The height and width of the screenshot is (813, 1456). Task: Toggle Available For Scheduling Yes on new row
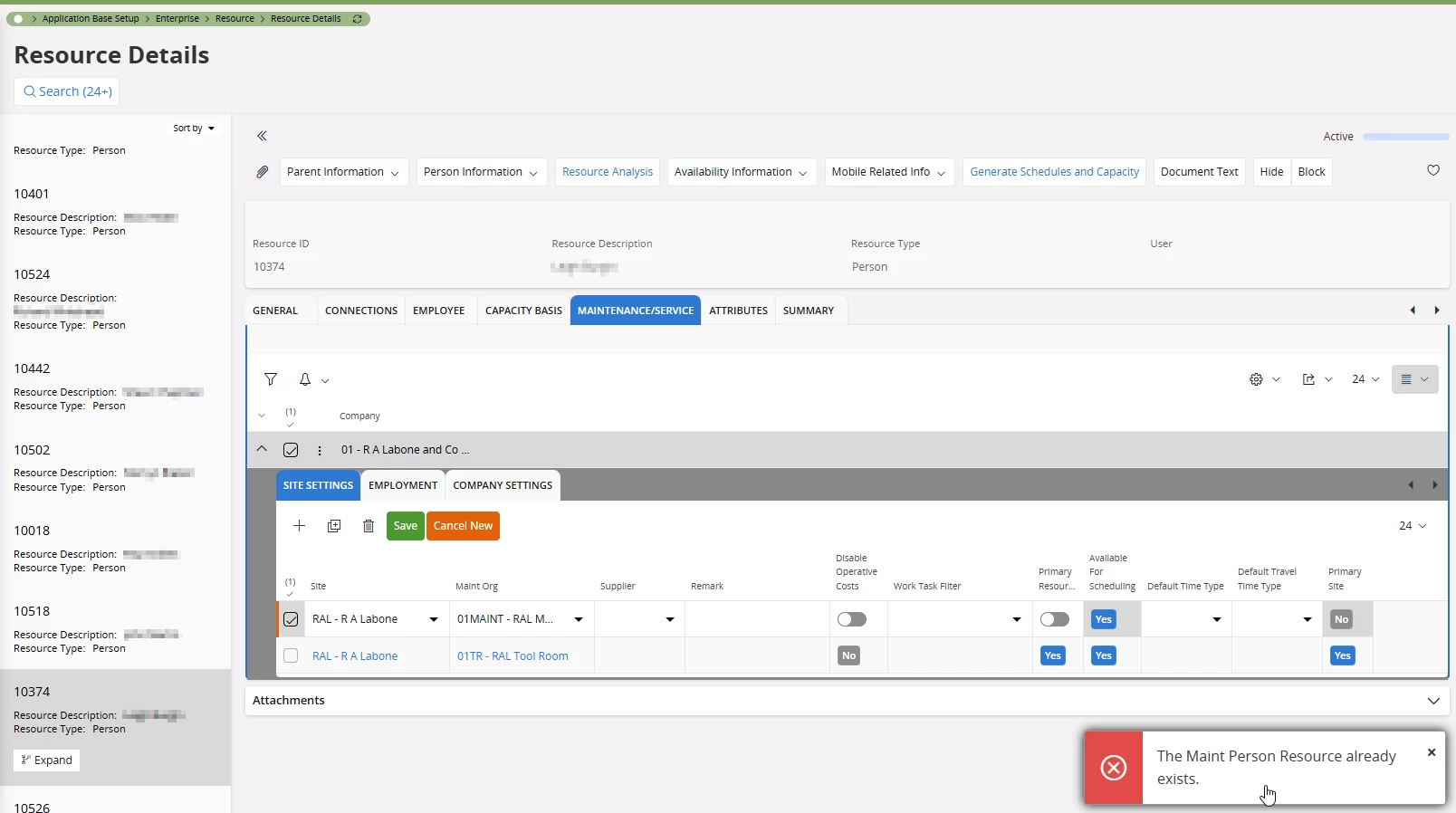coord(1103,619)
